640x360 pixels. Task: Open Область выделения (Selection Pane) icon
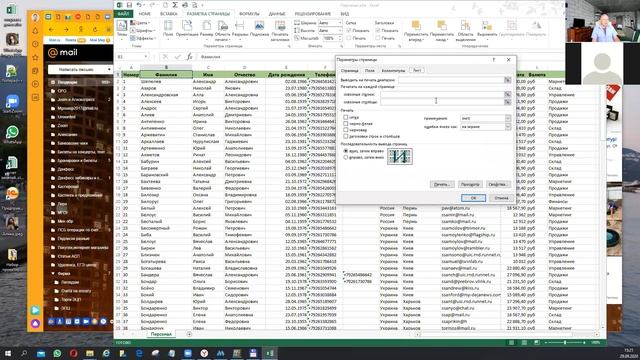click(466, 31)
